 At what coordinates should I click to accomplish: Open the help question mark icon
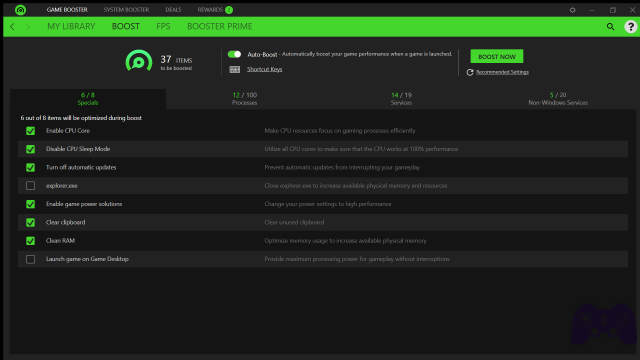pos(631,27)
